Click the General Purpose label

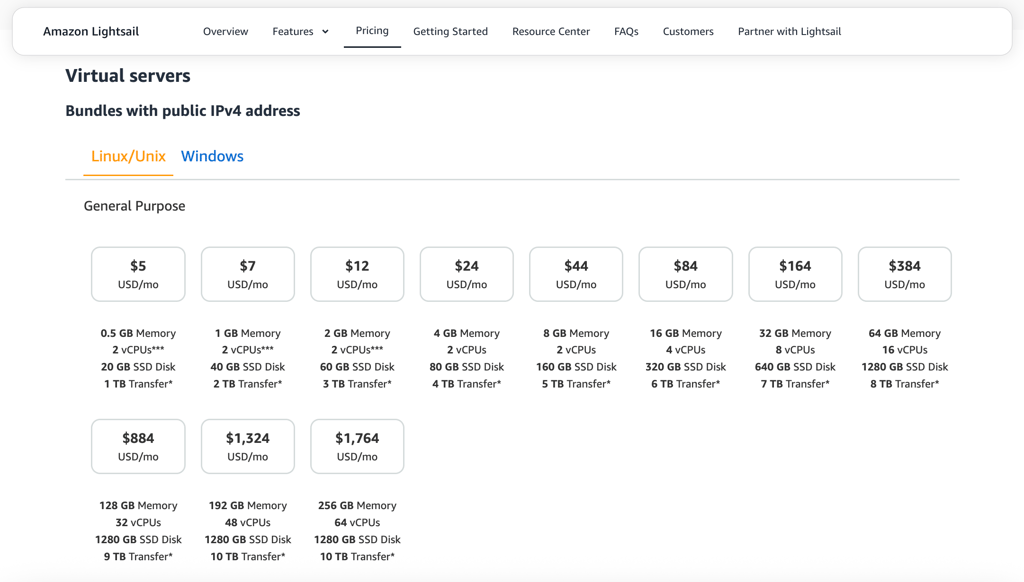click(135, 206)
